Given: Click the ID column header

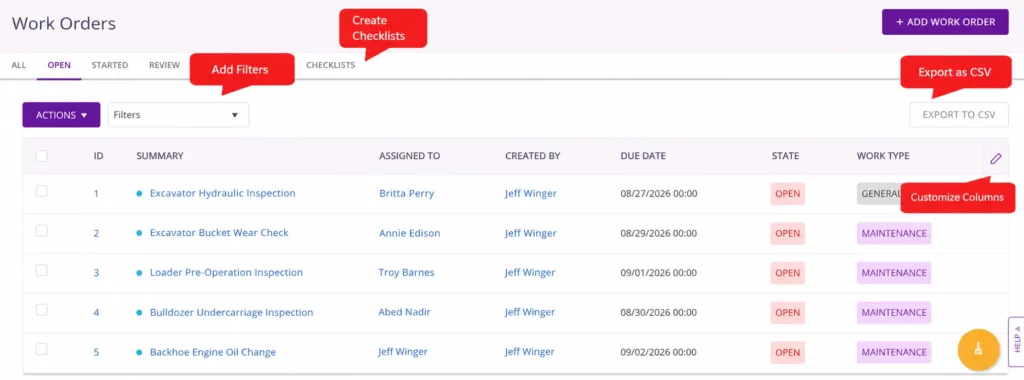Looking at the screenshot, I should pyautogui.click(x=99, y=156).
